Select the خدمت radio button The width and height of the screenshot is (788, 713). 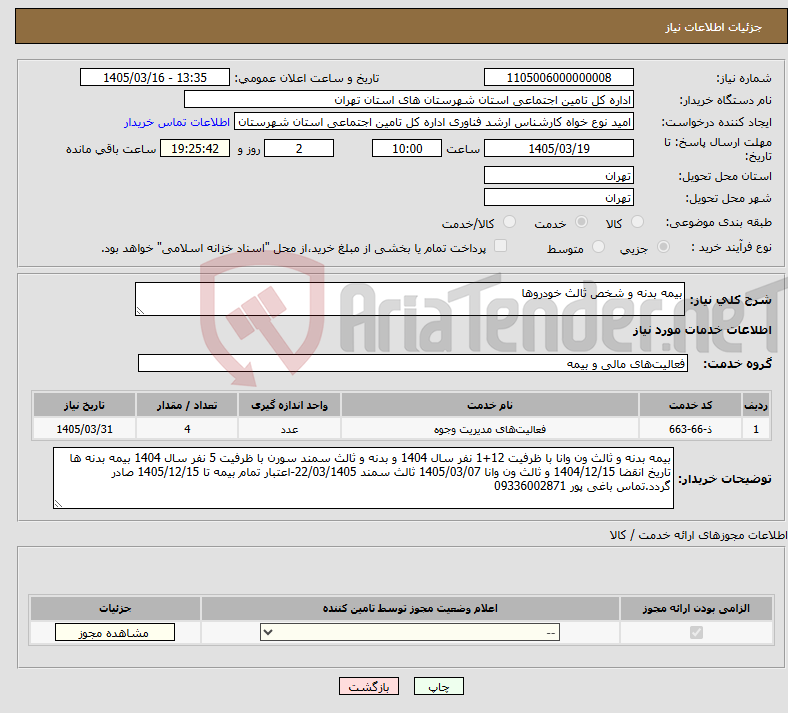[581, 222]
